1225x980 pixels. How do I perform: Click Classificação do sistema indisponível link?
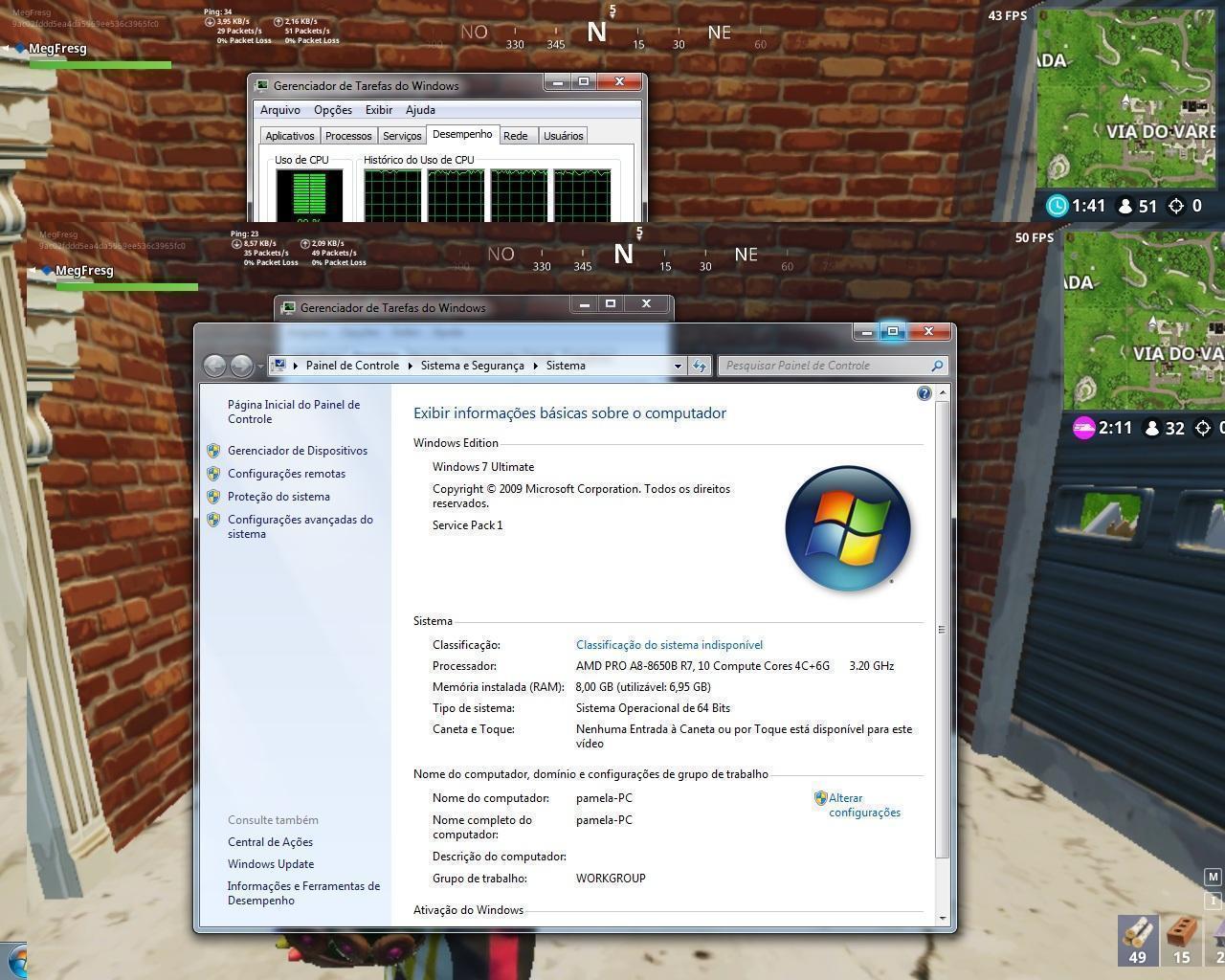pos(669,645)
